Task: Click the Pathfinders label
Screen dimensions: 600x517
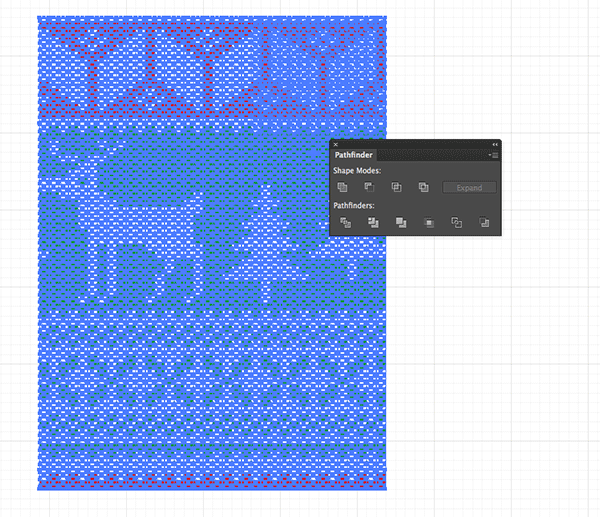Action: tap(354, 205)
